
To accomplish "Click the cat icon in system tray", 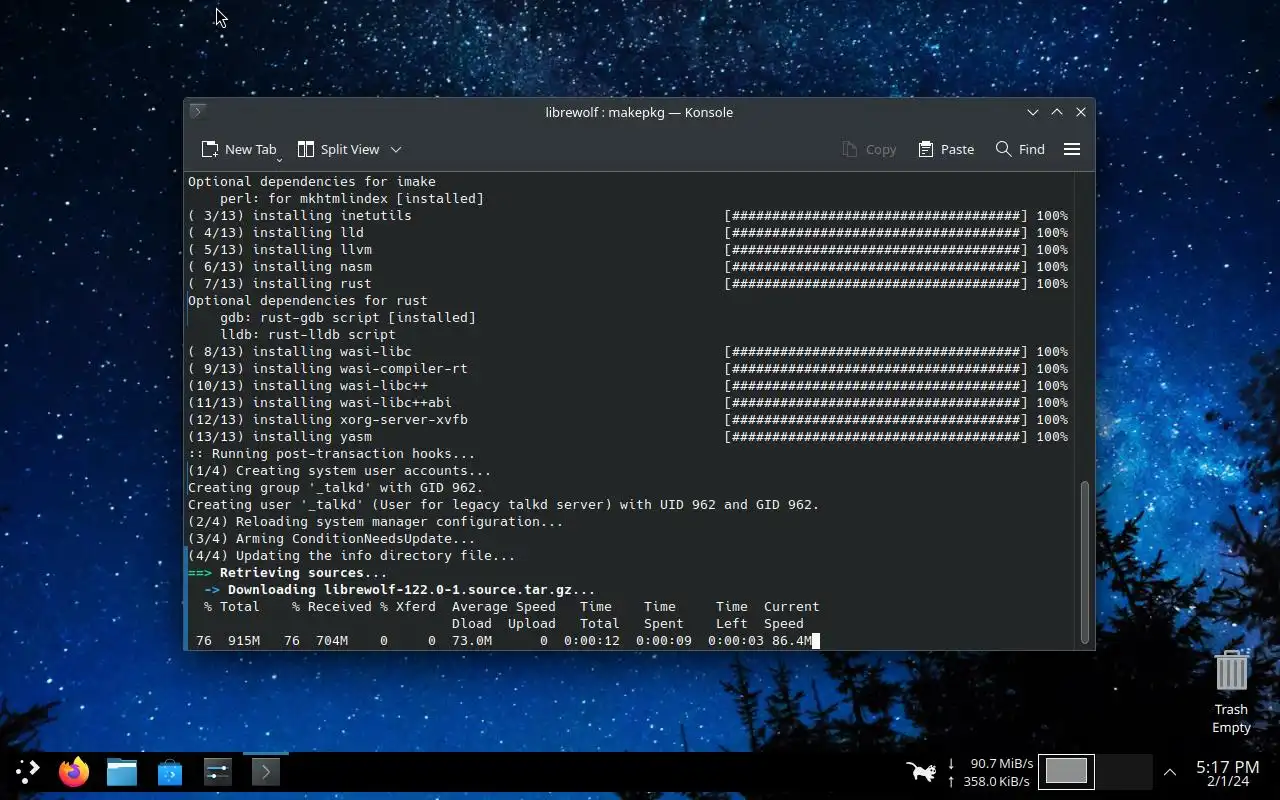I will (x=920, y=771).
